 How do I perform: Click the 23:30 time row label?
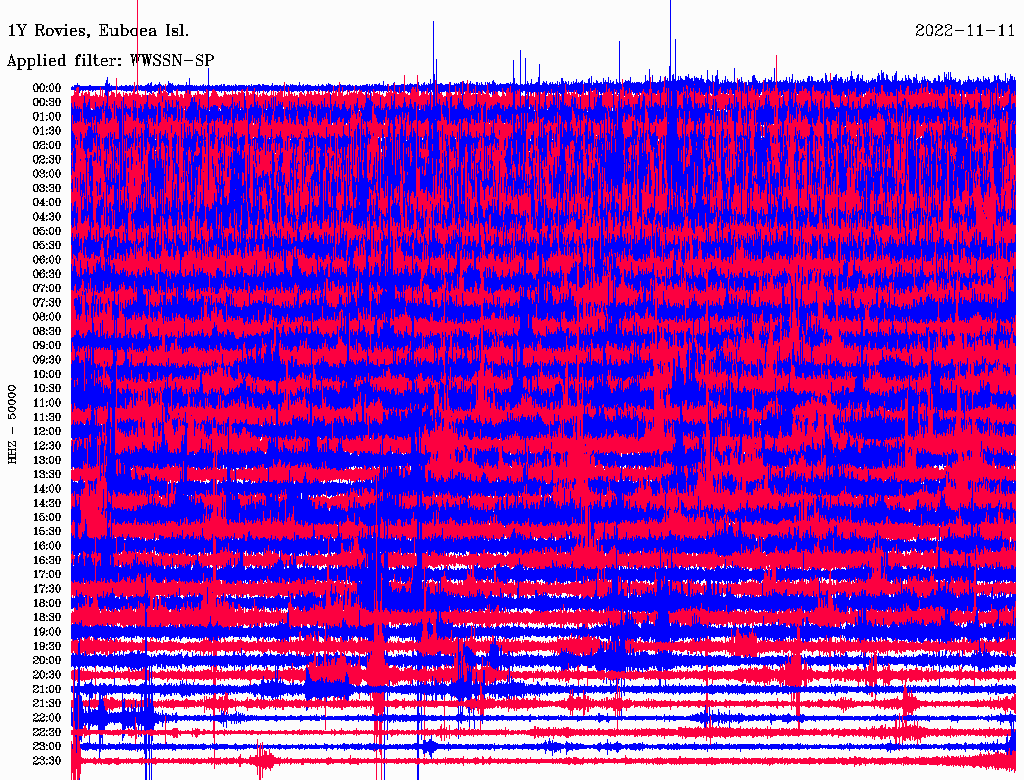(47, 761)
